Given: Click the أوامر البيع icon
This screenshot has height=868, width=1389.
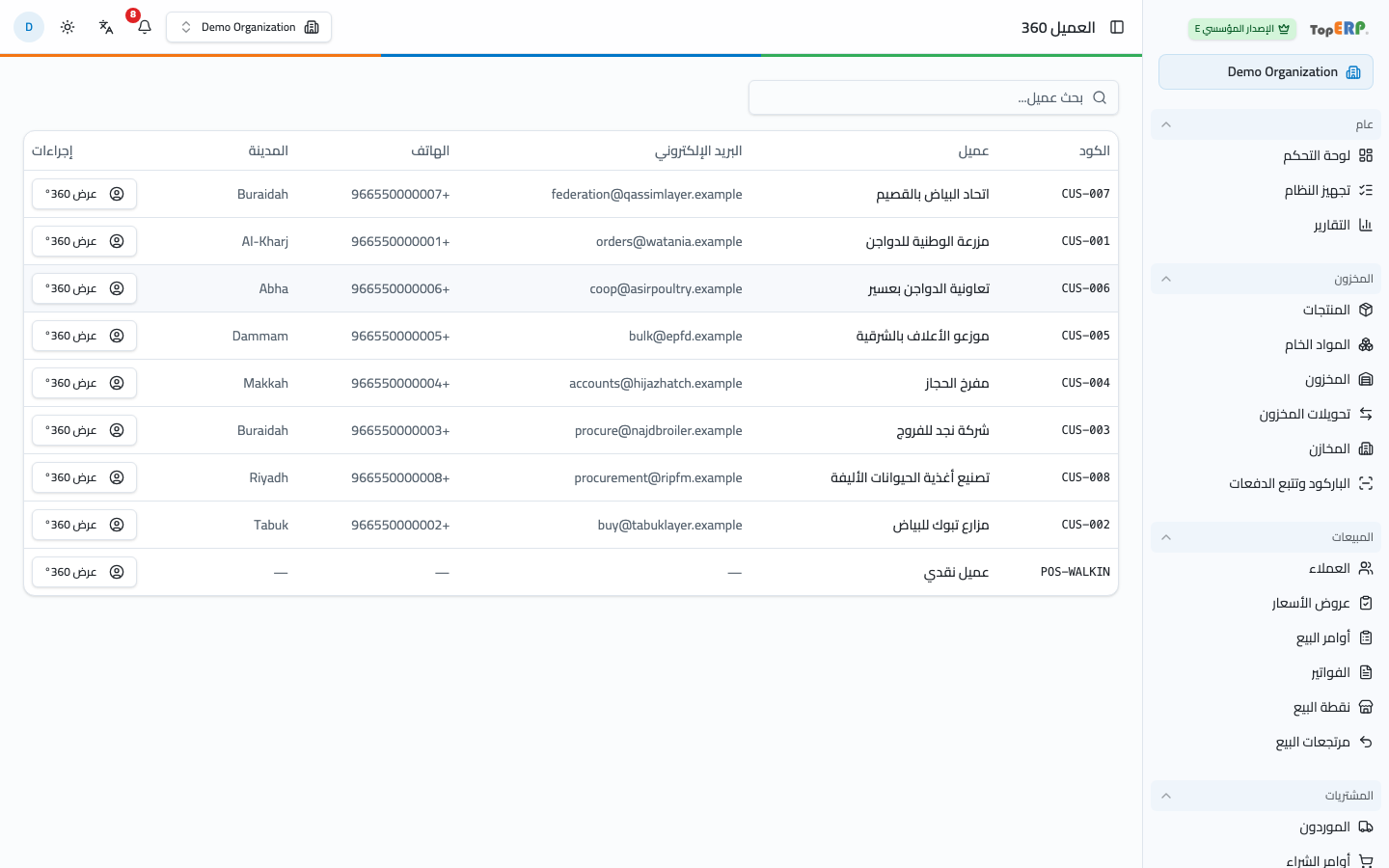Looking at the screenshot, I should [x=1366, y=637].
